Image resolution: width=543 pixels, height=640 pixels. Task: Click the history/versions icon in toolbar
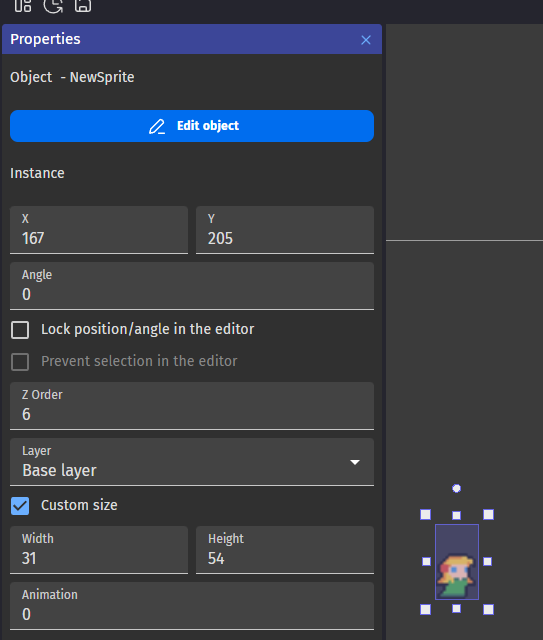coord(53,5)
